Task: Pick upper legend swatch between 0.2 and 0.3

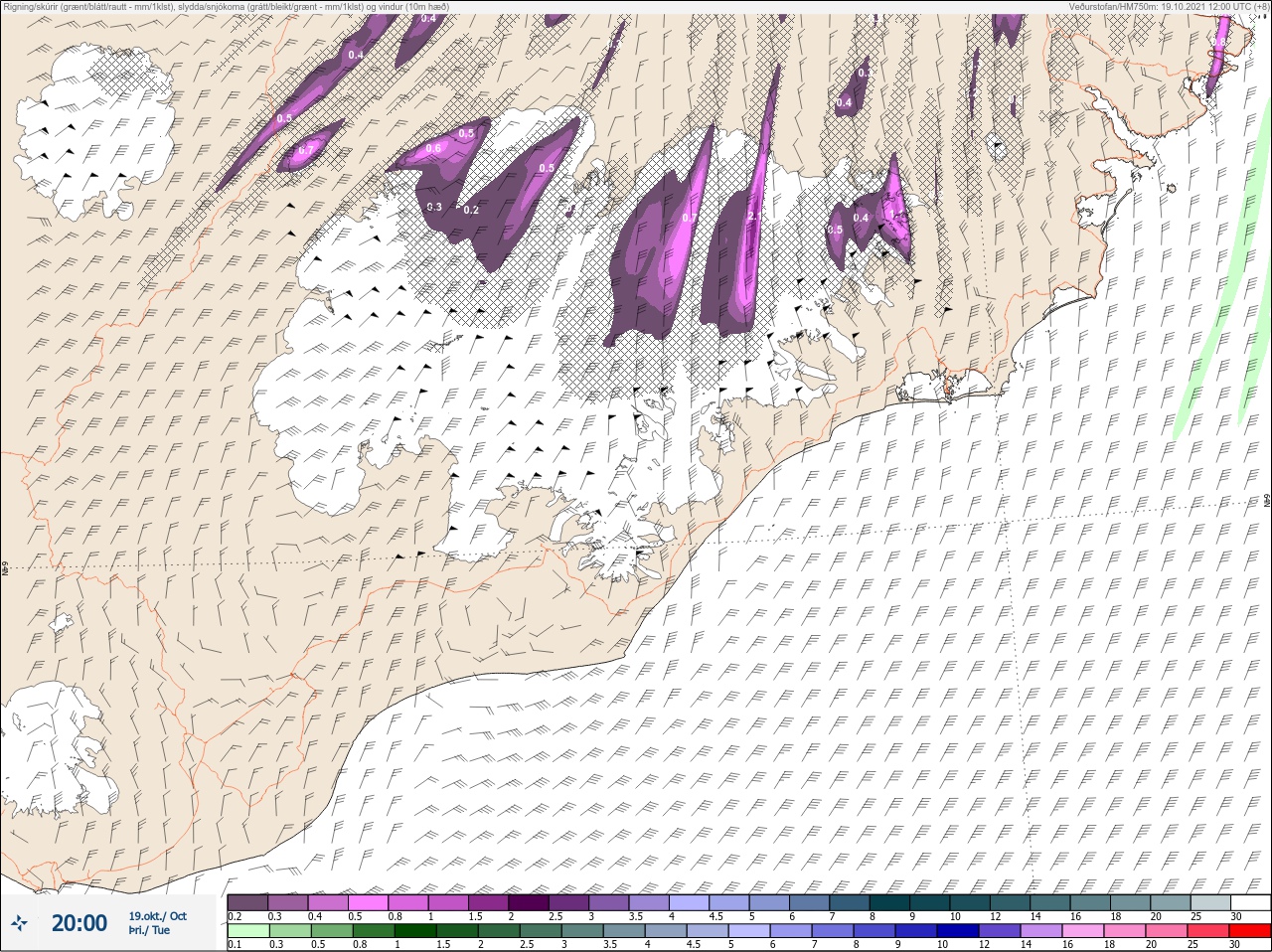Action: [247, 902]
